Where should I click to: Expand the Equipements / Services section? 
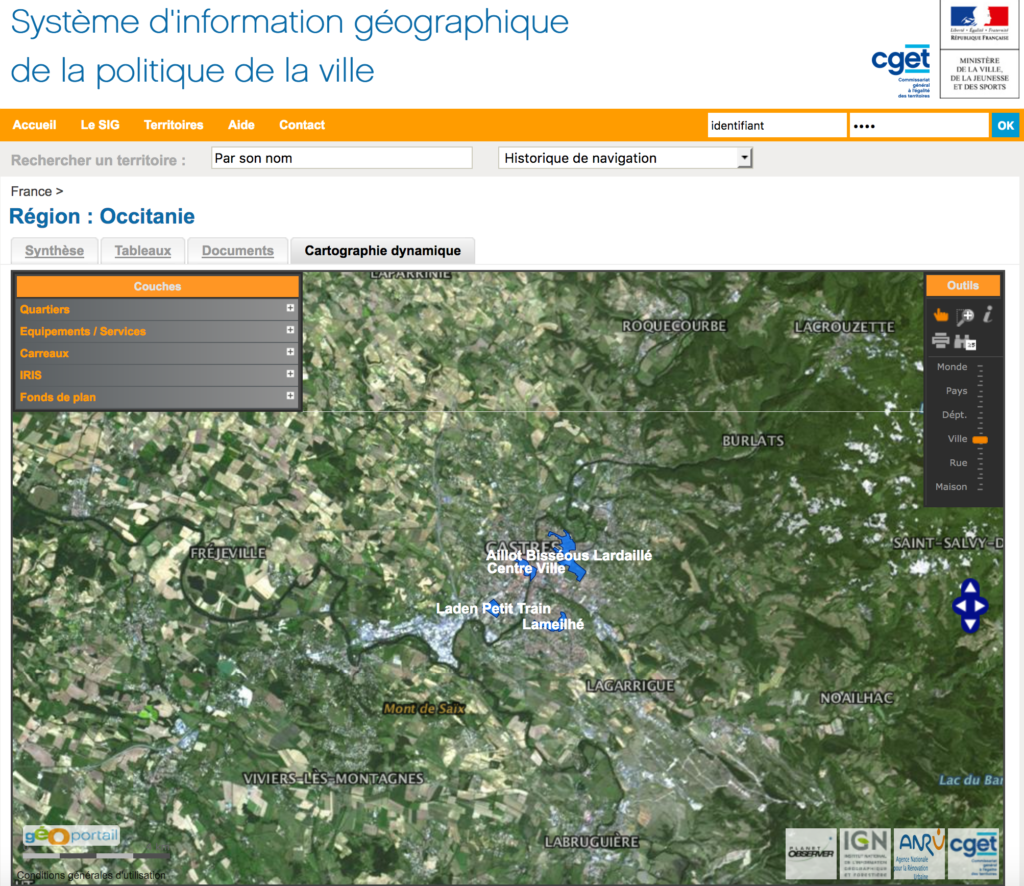coord(290,331)
